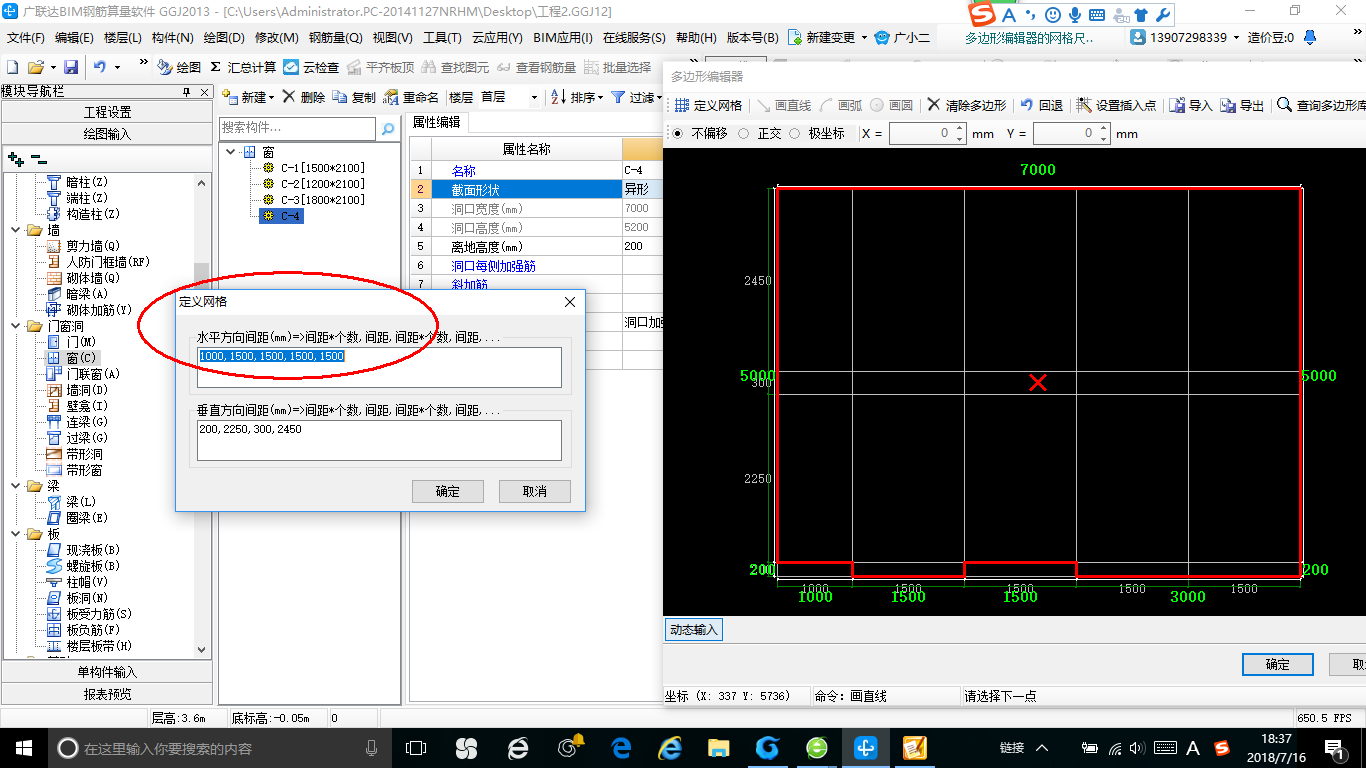
Task: Select the 极坐标 radio button
Action: click(794, 133)
